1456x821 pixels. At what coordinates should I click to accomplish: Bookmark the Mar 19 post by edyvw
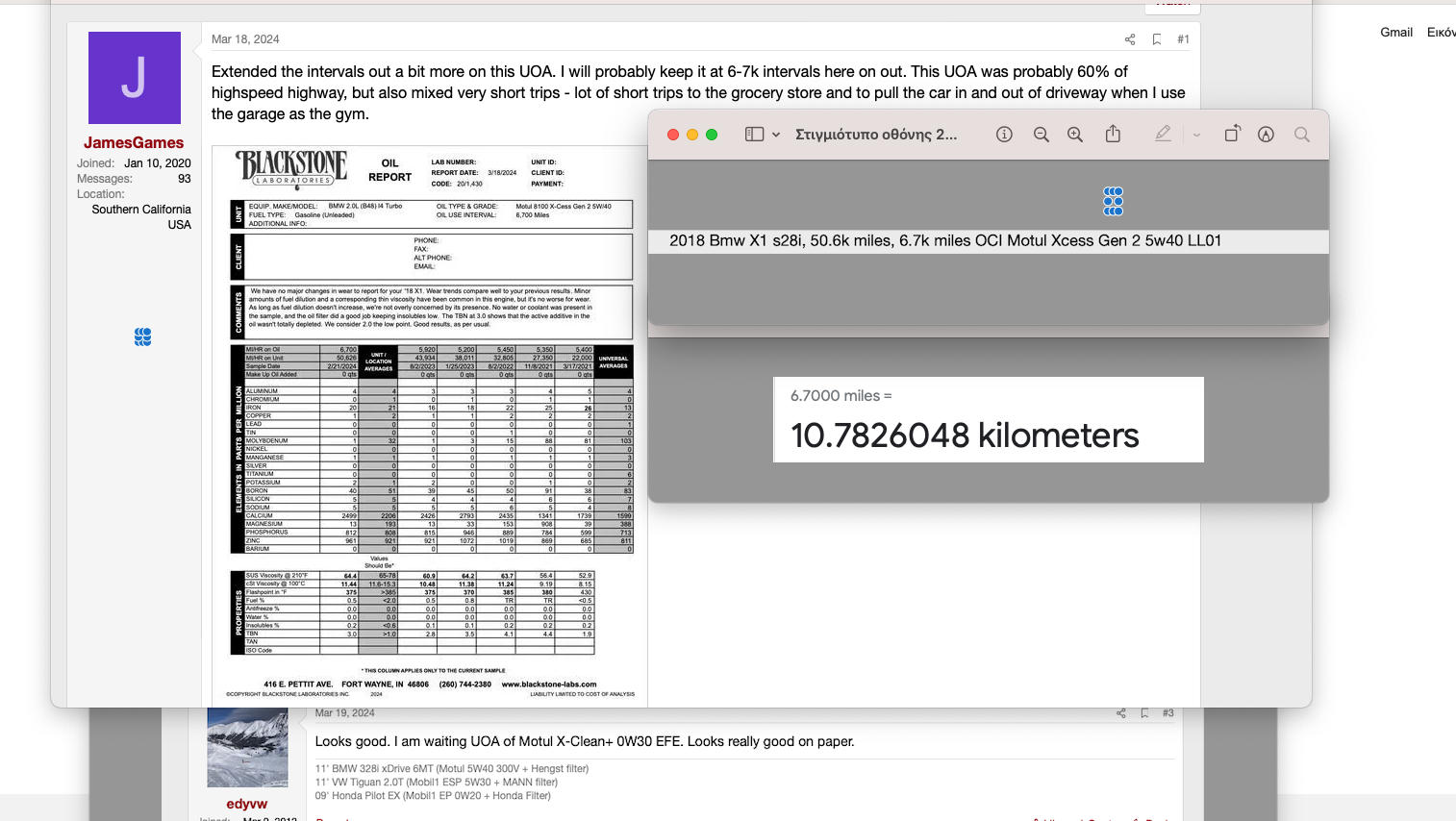click(x=1144, y=713)
